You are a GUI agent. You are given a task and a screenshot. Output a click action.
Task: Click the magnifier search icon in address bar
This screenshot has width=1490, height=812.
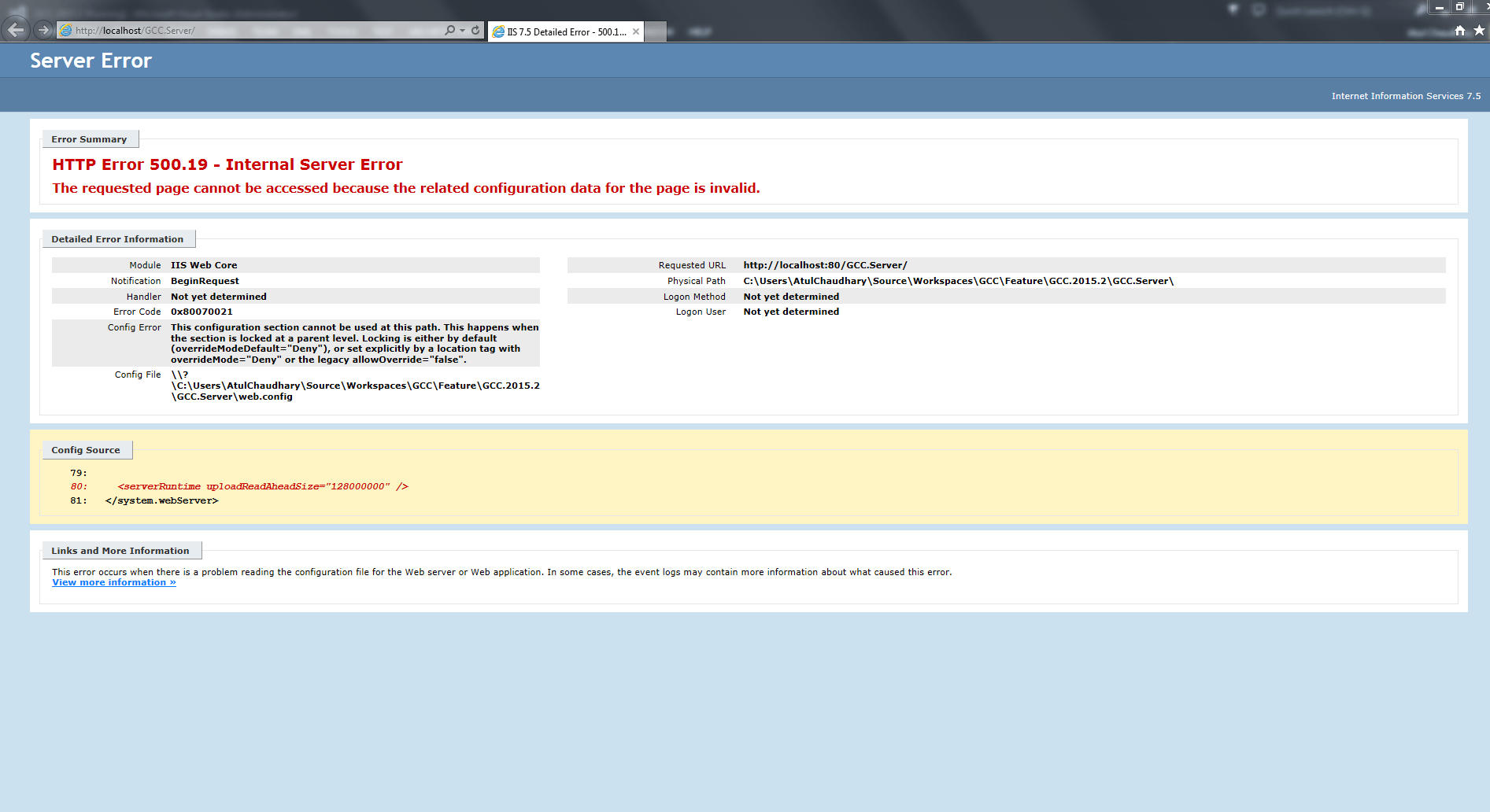click(x=449, y=31)
